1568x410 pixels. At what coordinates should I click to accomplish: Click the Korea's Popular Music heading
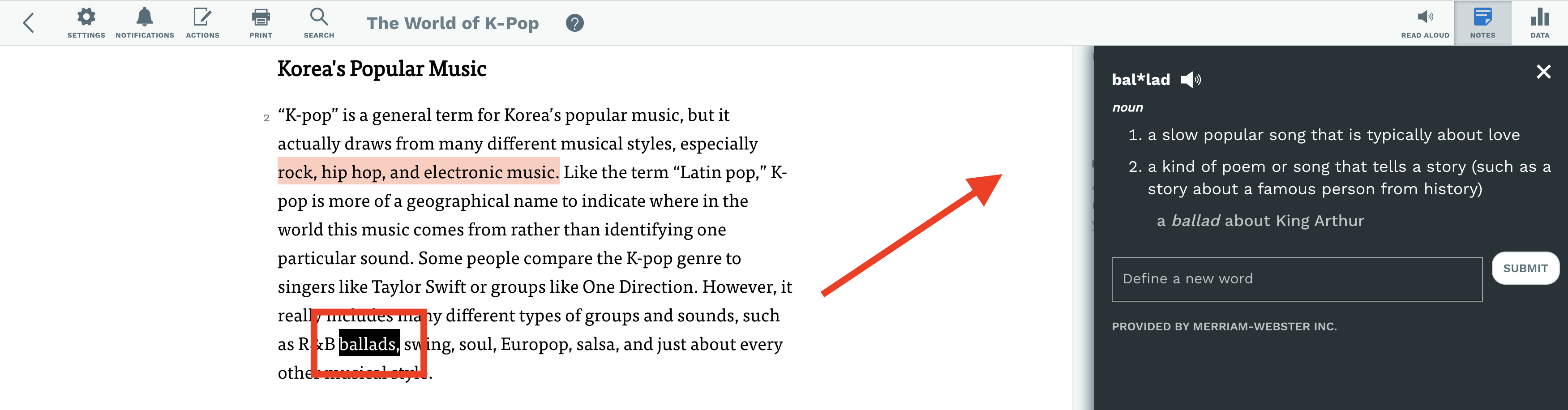click(381, 69)
